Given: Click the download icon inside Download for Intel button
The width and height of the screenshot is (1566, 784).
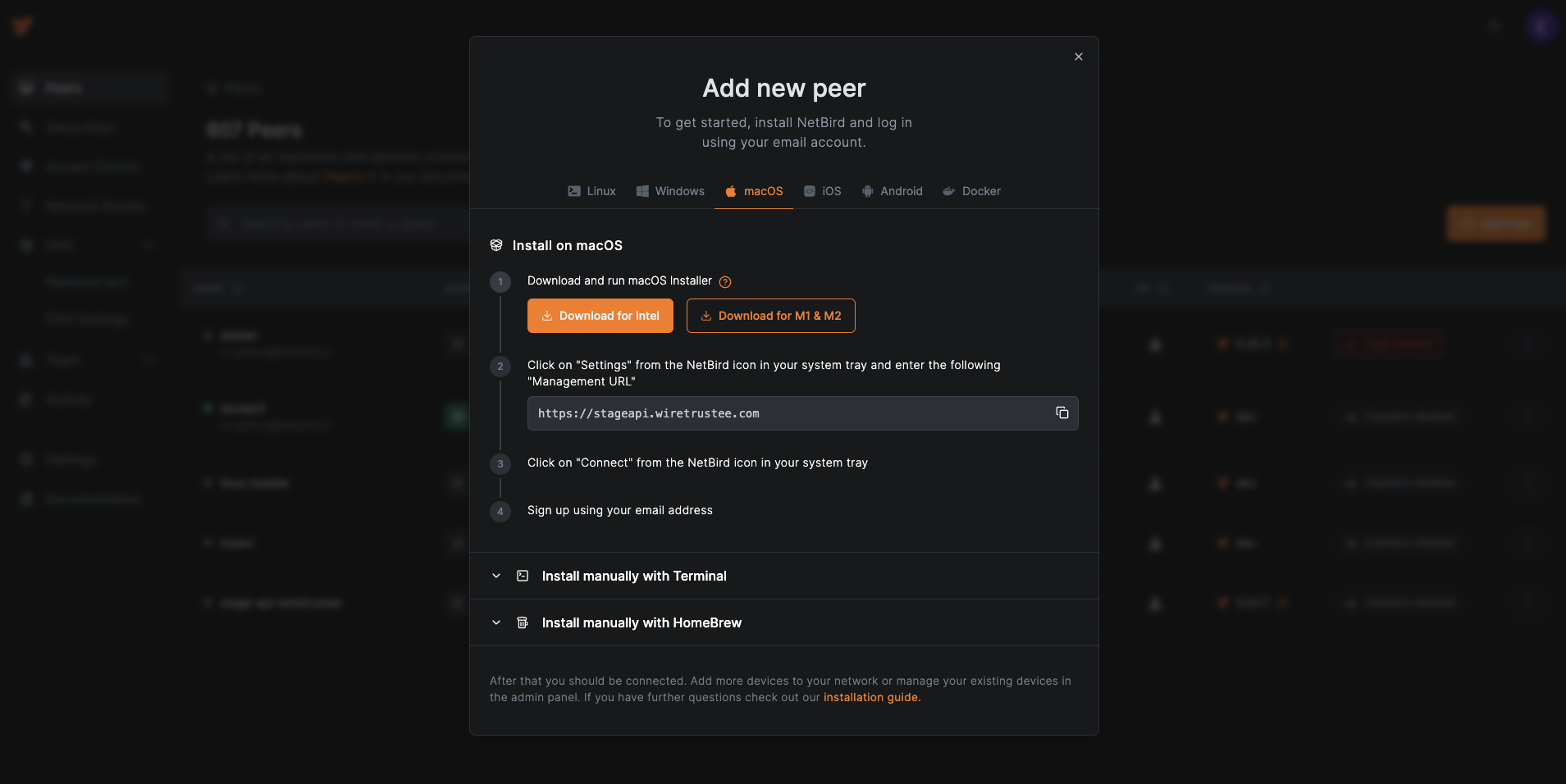Looking at the screenshot, I should point(546,316).
